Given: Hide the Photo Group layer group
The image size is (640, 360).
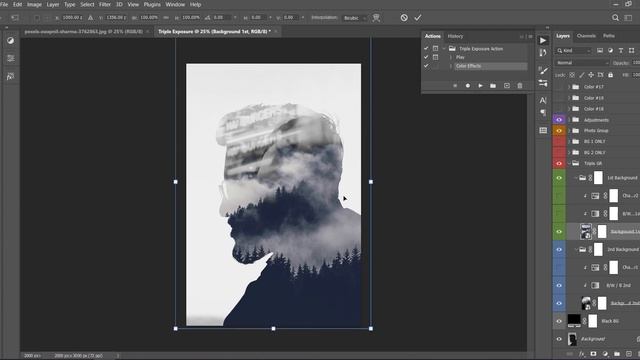Looking at the screenshot, I should [x=559, y=131].
